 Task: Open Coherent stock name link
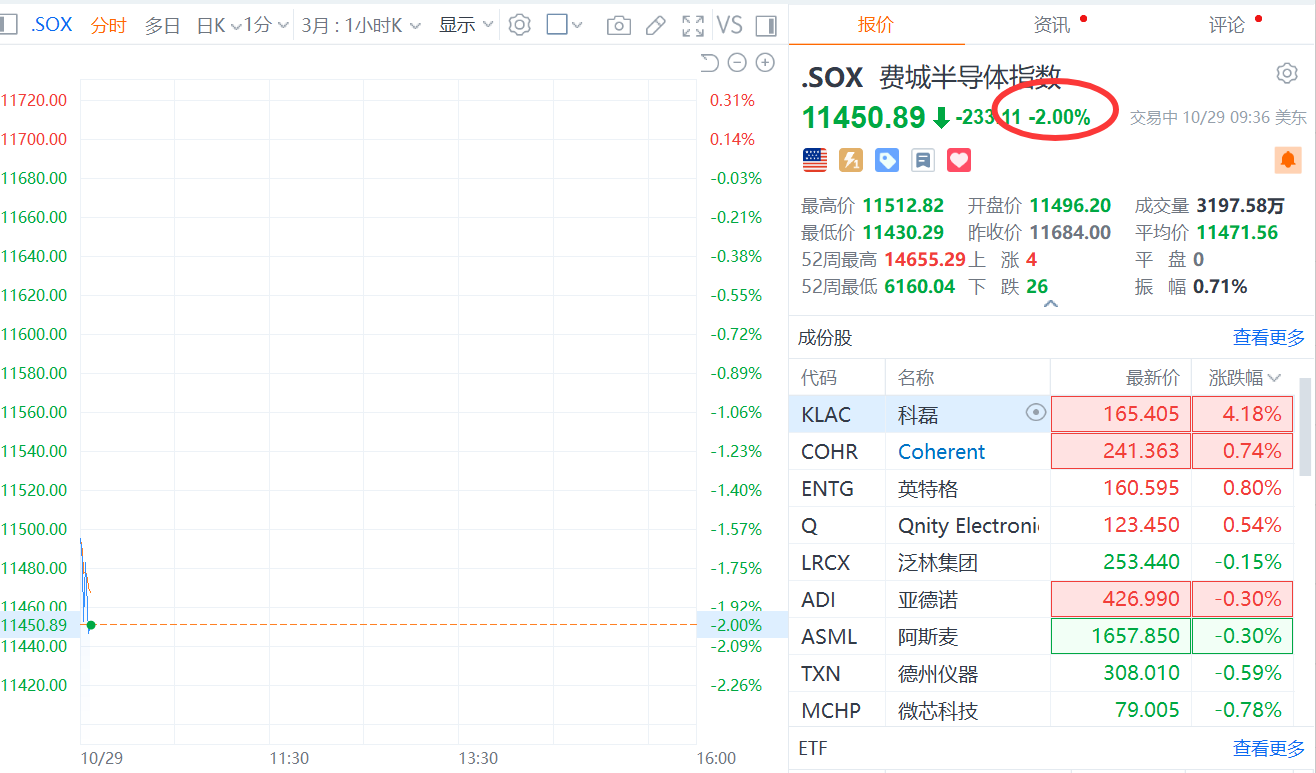(941, 451)
